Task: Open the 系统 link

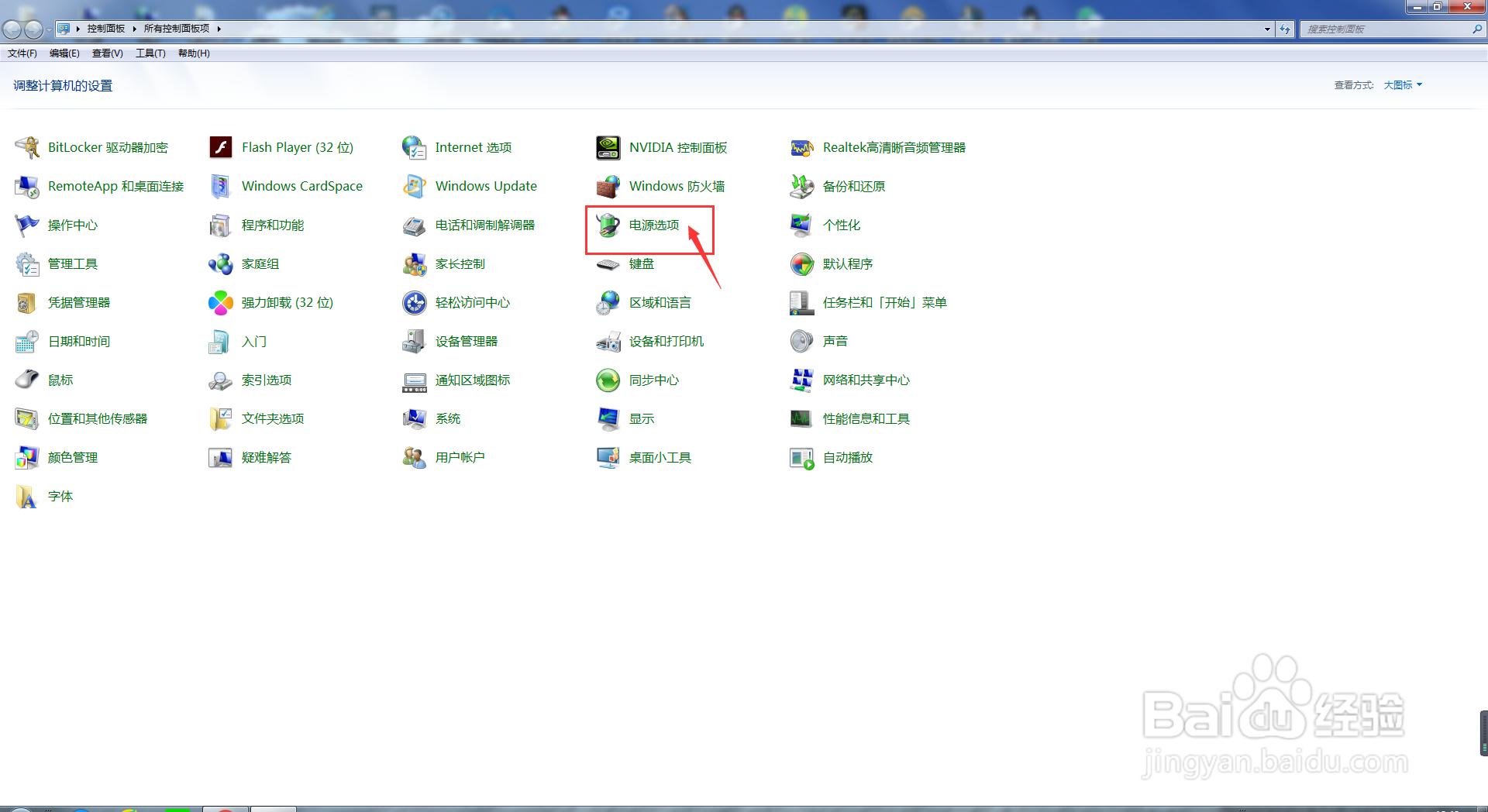Action: pyautogui.click(x=448, y=418)
